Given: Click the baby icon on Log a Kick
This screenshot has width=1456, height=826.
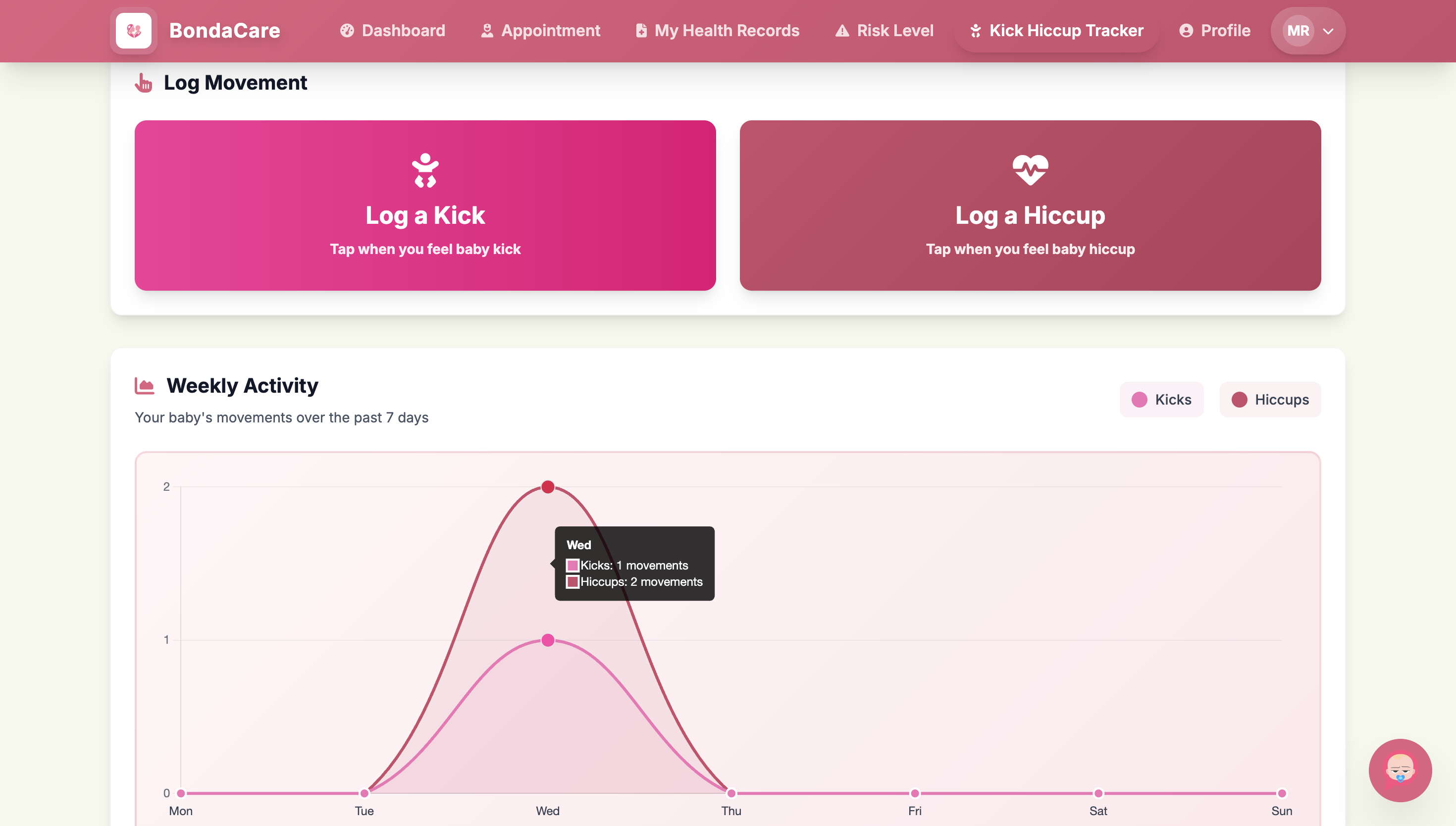Looking at the screenshot, I should [x=425, y=170].
